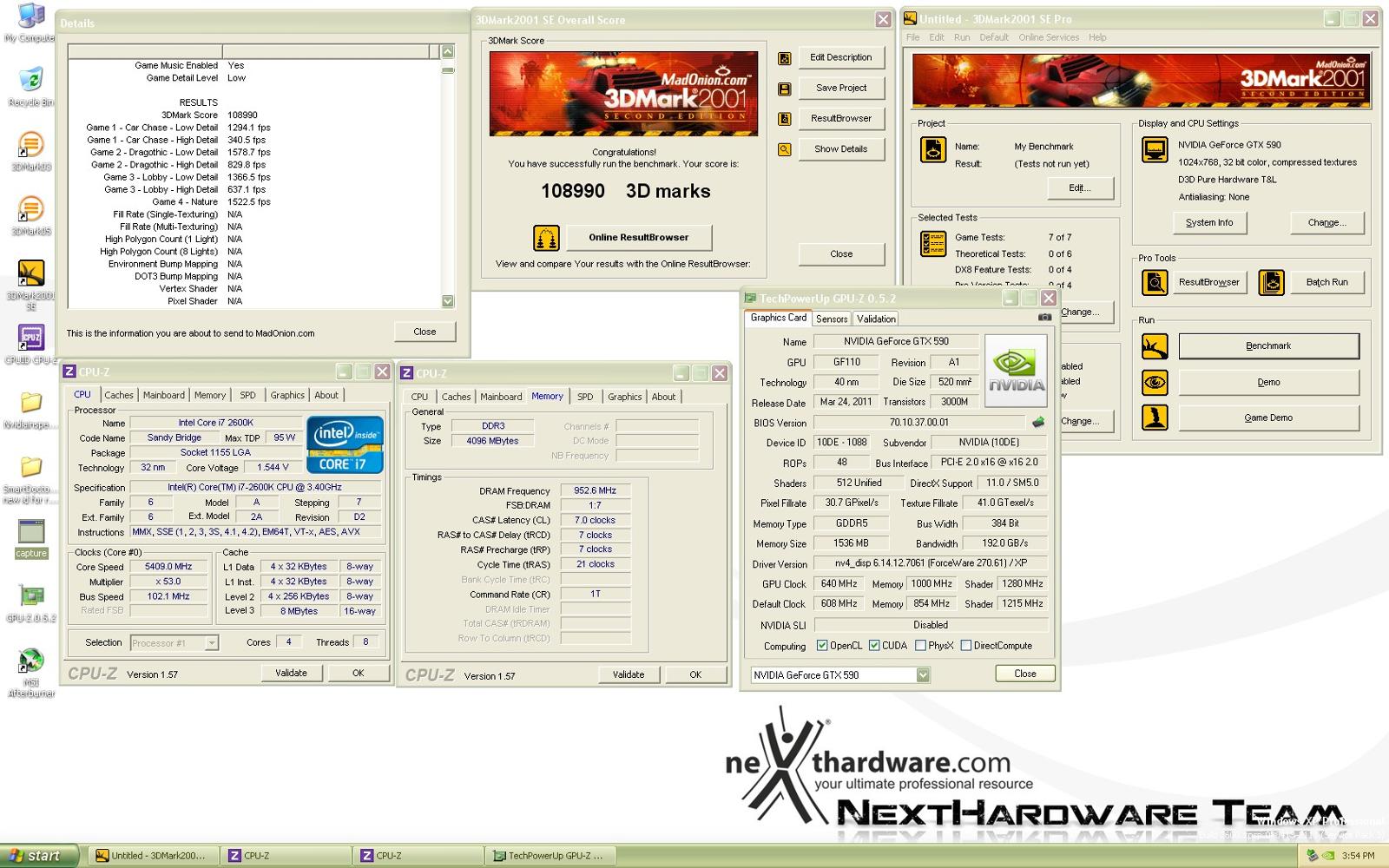This screenshot has height=868, width=1389.
Task: Click the Batch Run icon in Pro Tools
Action: (x=1272, y=282)
